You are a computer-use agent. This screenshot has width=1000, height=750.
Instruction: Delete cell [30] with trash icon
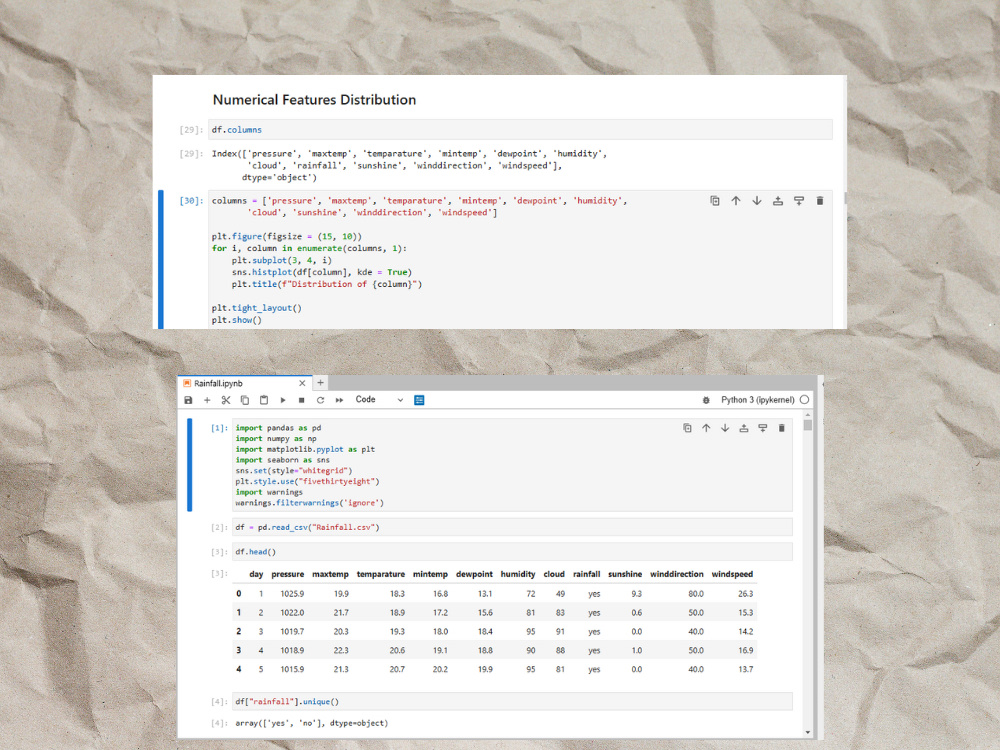coord(820,201)
